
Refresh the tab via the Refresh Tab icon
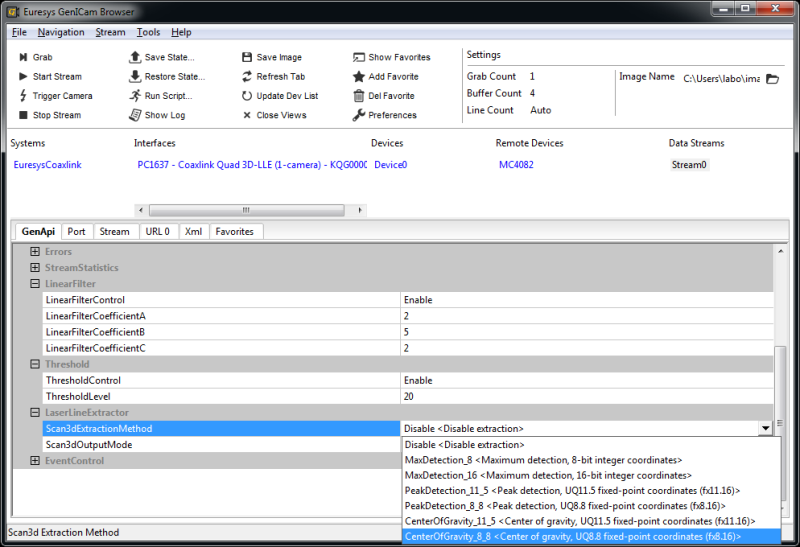[247, 77]
